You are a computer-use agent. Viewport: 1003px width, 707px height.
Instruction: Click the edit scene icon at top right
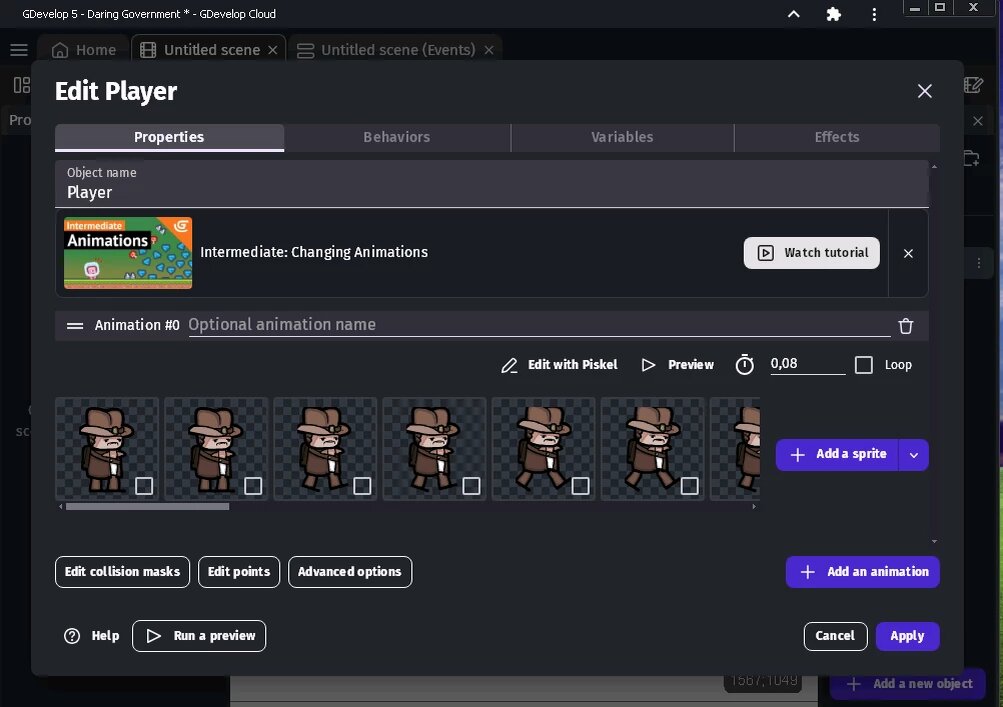coord(973,85)
